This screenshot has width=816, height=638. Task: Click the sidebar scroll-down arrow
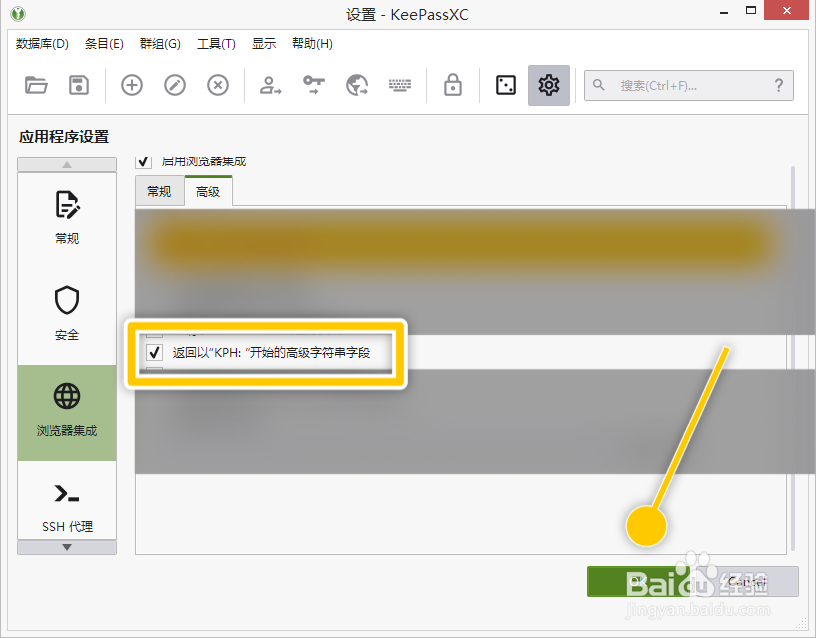click(67, 546)
